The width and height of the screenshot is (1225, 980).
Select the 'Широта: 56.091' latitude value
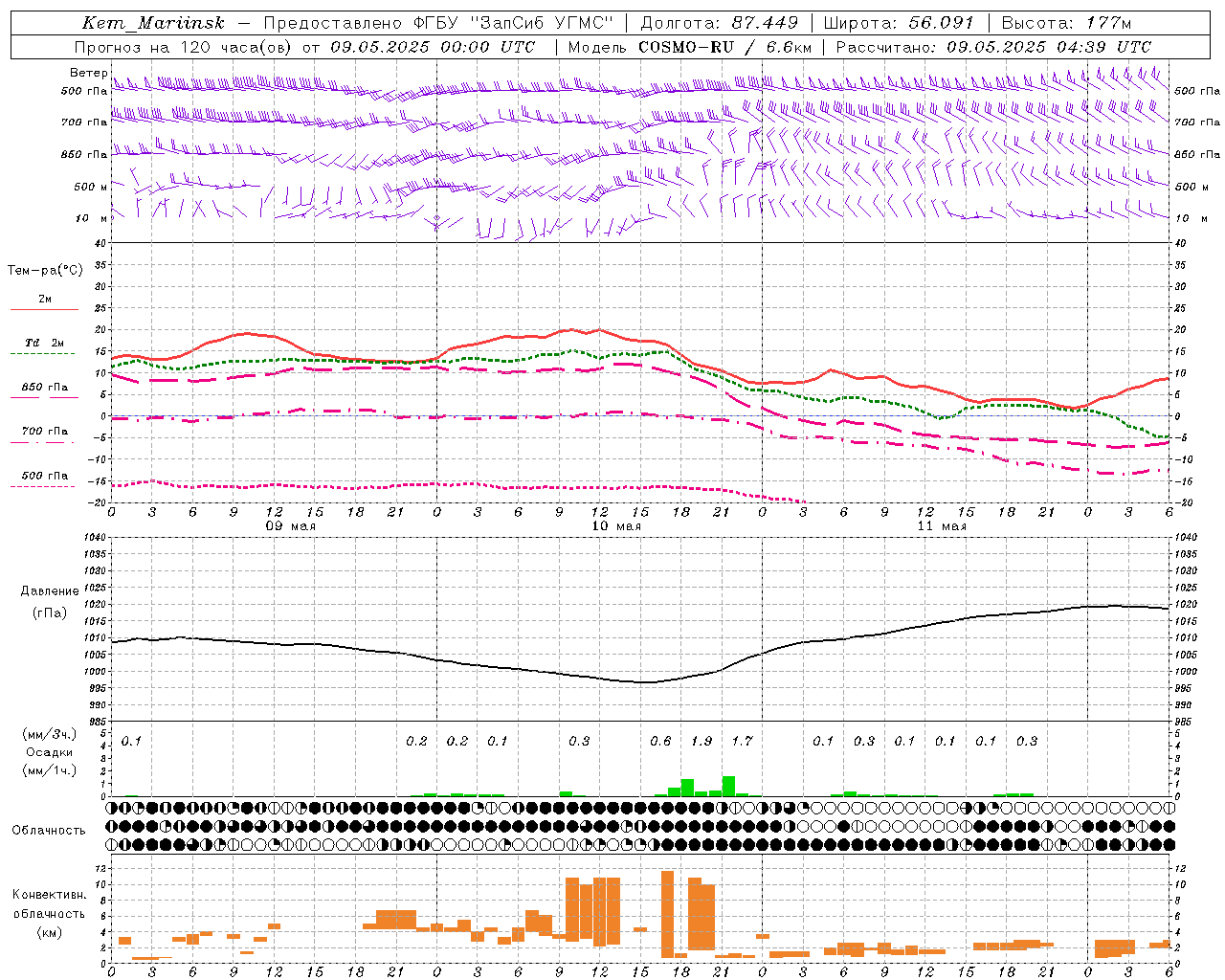[899, 23]
